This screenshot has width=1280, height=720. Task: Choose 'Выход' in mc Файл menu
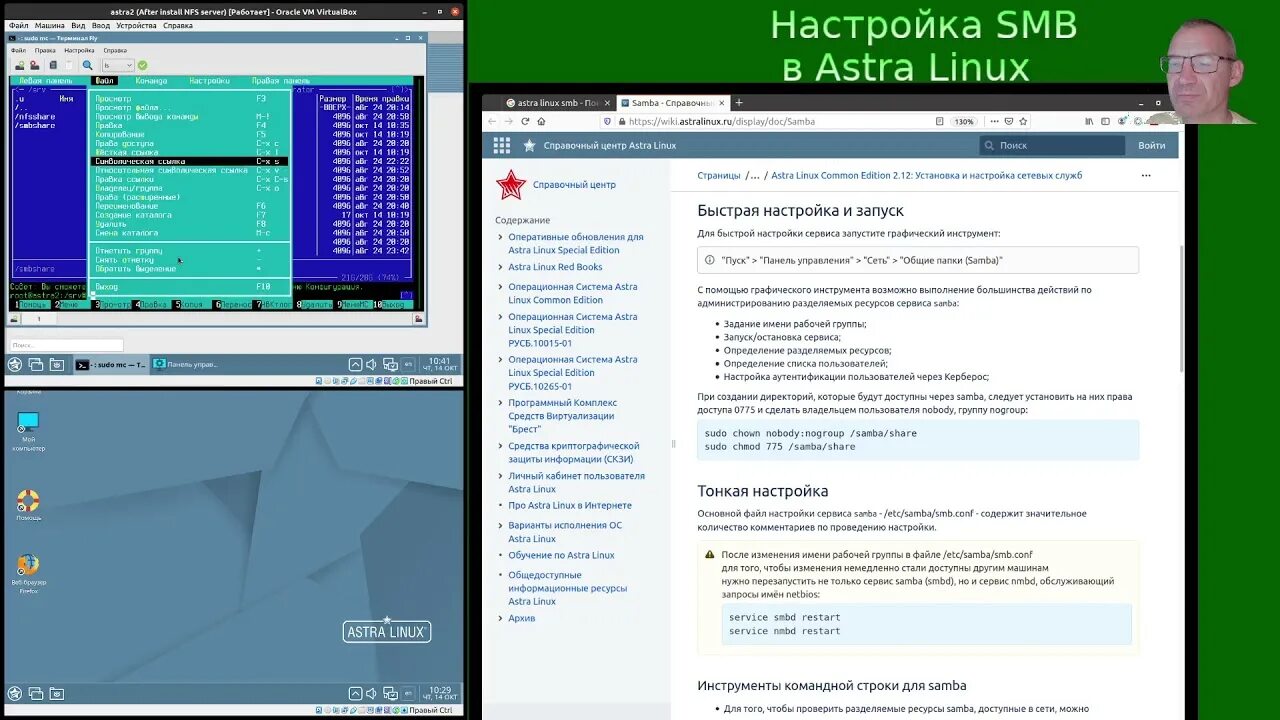190,287
